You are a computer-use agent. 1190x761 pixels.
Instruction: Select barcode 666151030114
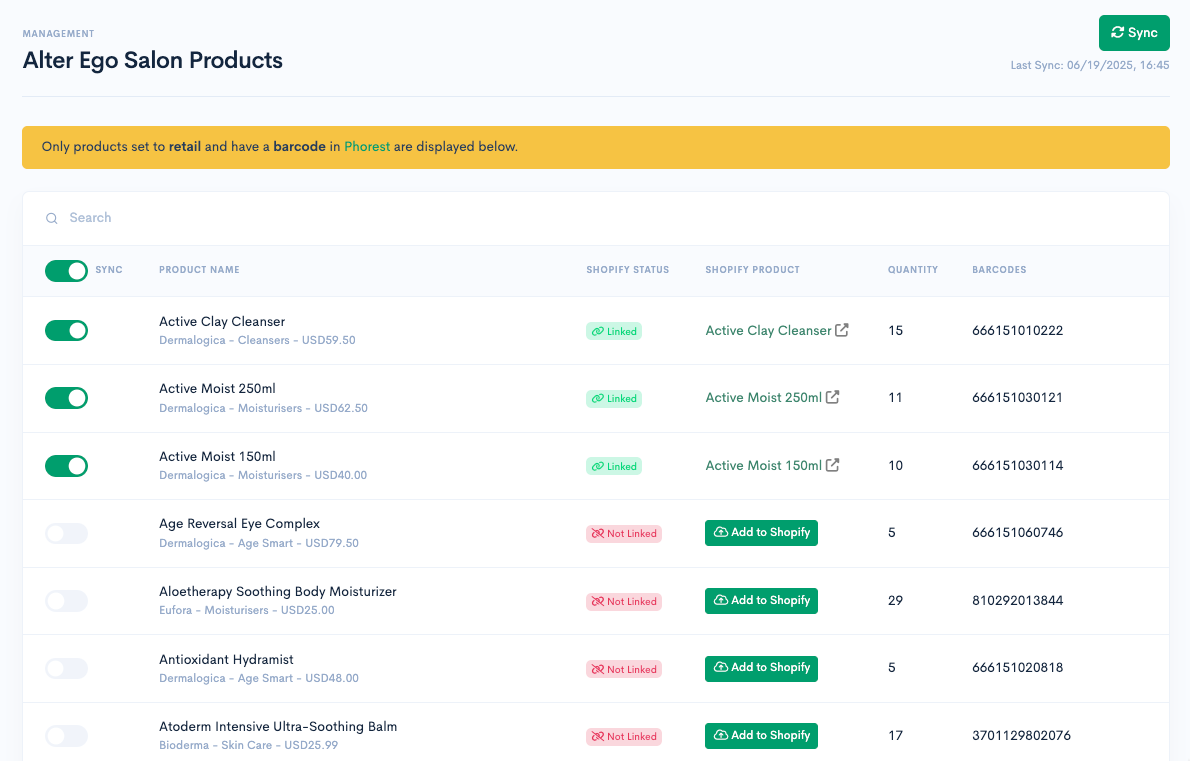(x=1018, y=466)
